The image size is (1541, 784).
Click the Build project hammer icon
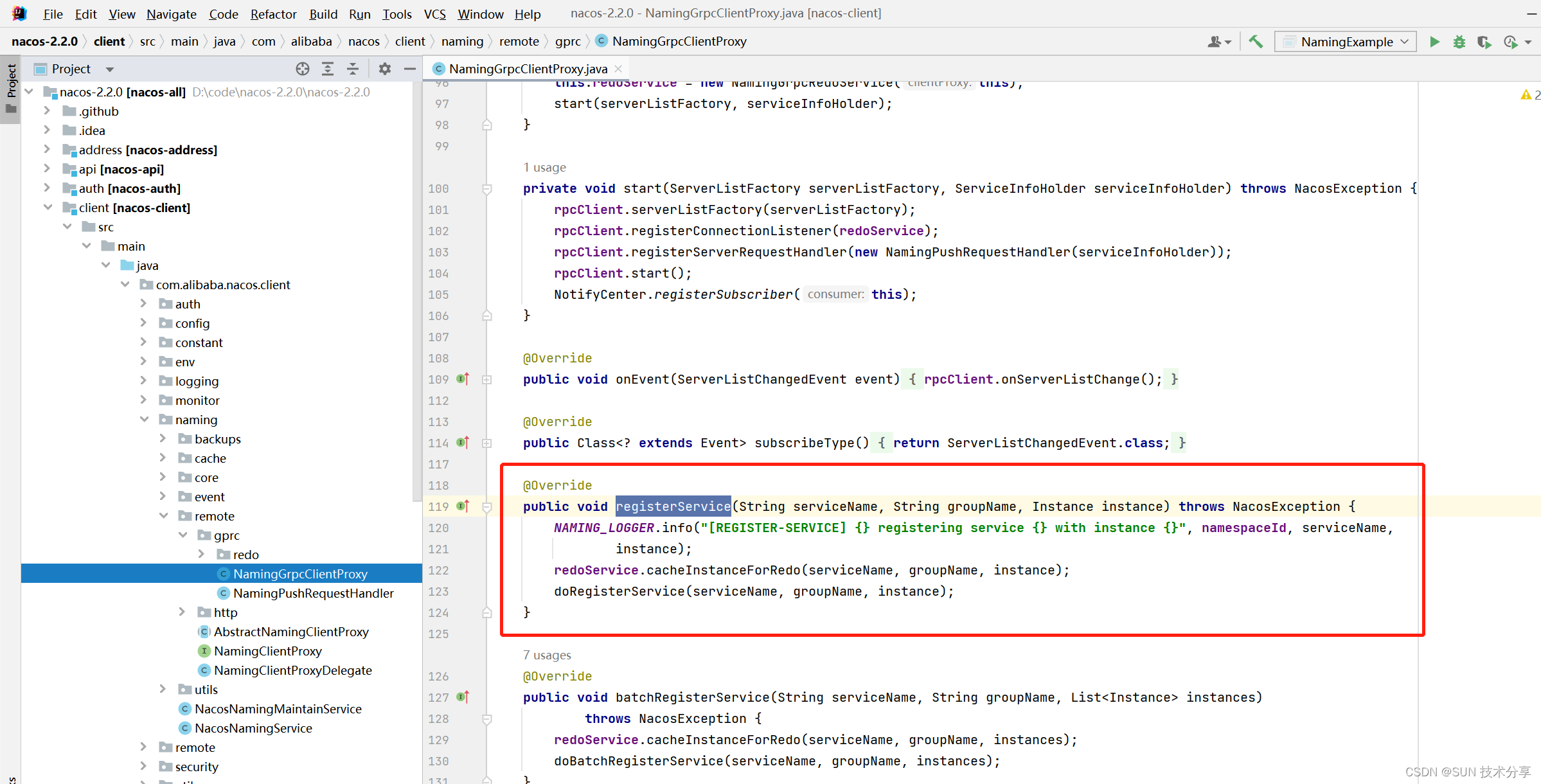1256,42
